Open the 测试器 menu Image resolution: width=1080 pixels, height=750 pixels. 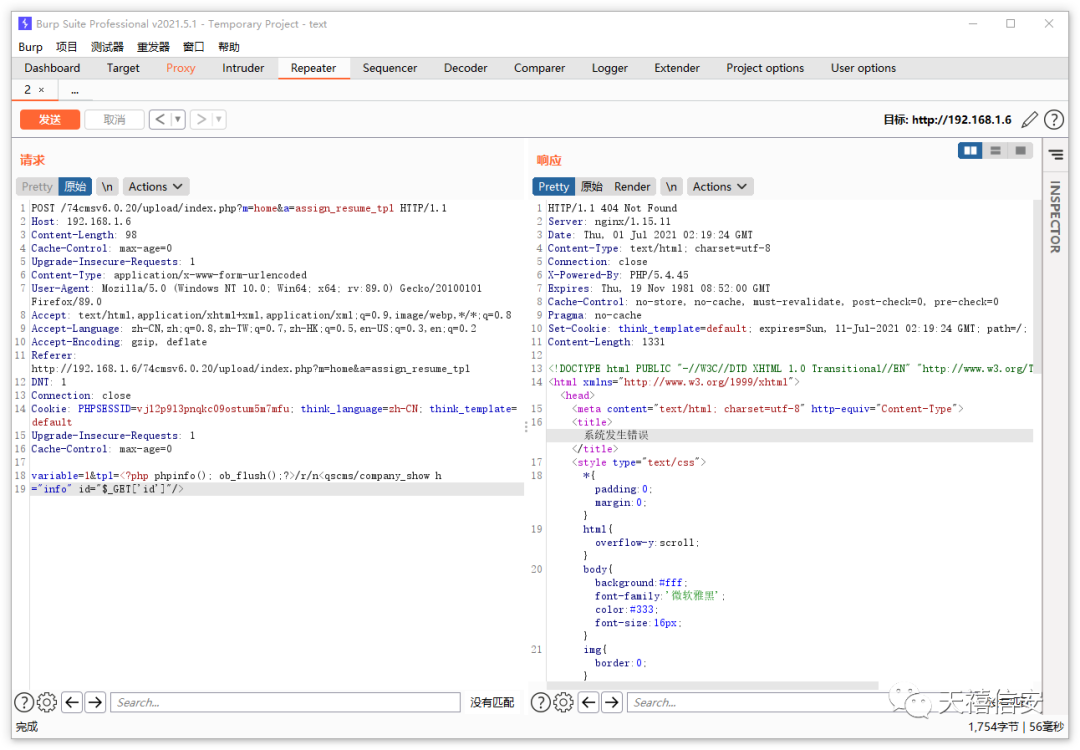(107, 47)
